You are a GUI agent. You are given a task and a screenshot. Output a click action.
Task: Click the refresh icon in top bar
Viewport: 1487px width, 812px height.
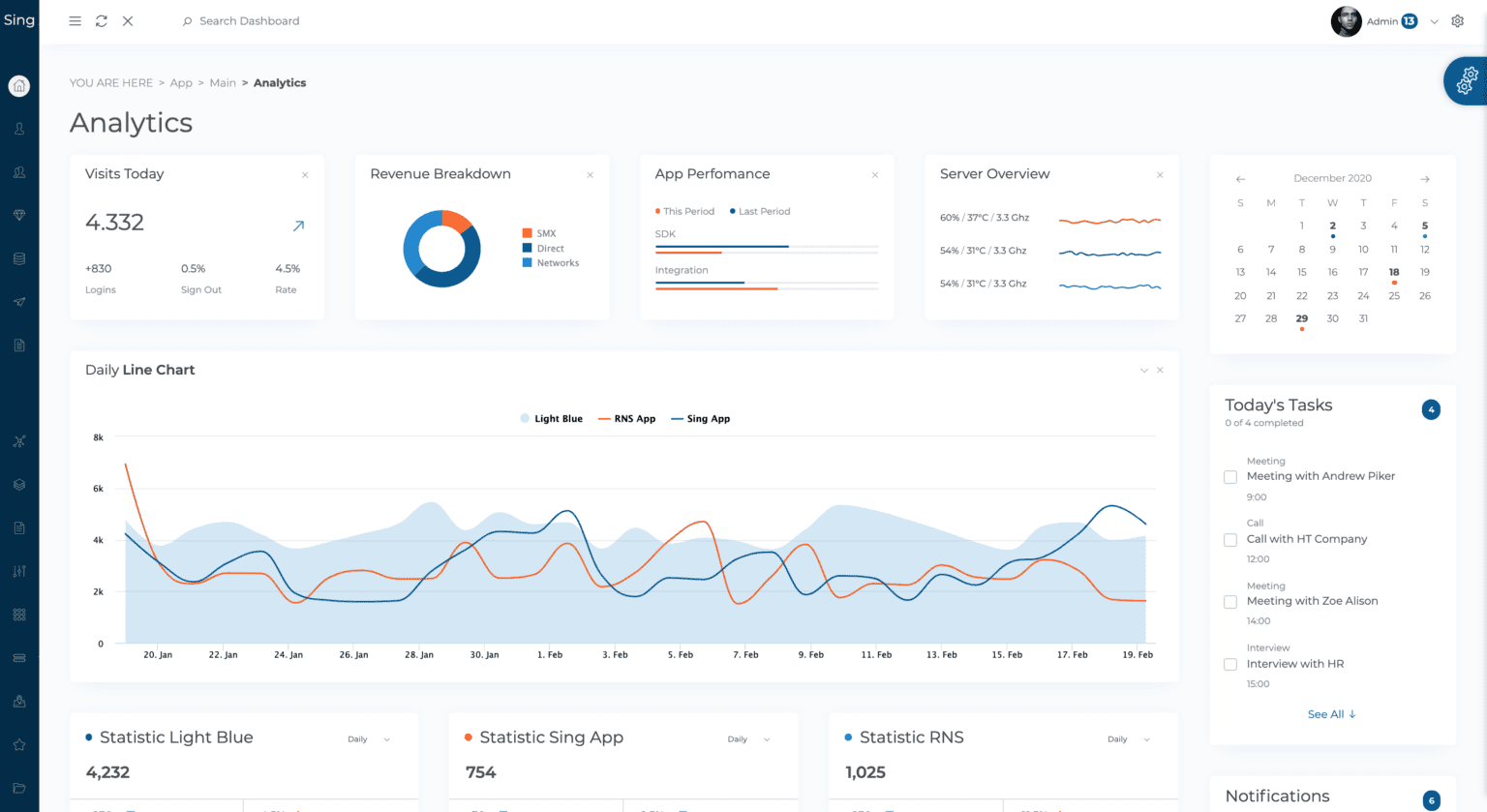point(102,20)
